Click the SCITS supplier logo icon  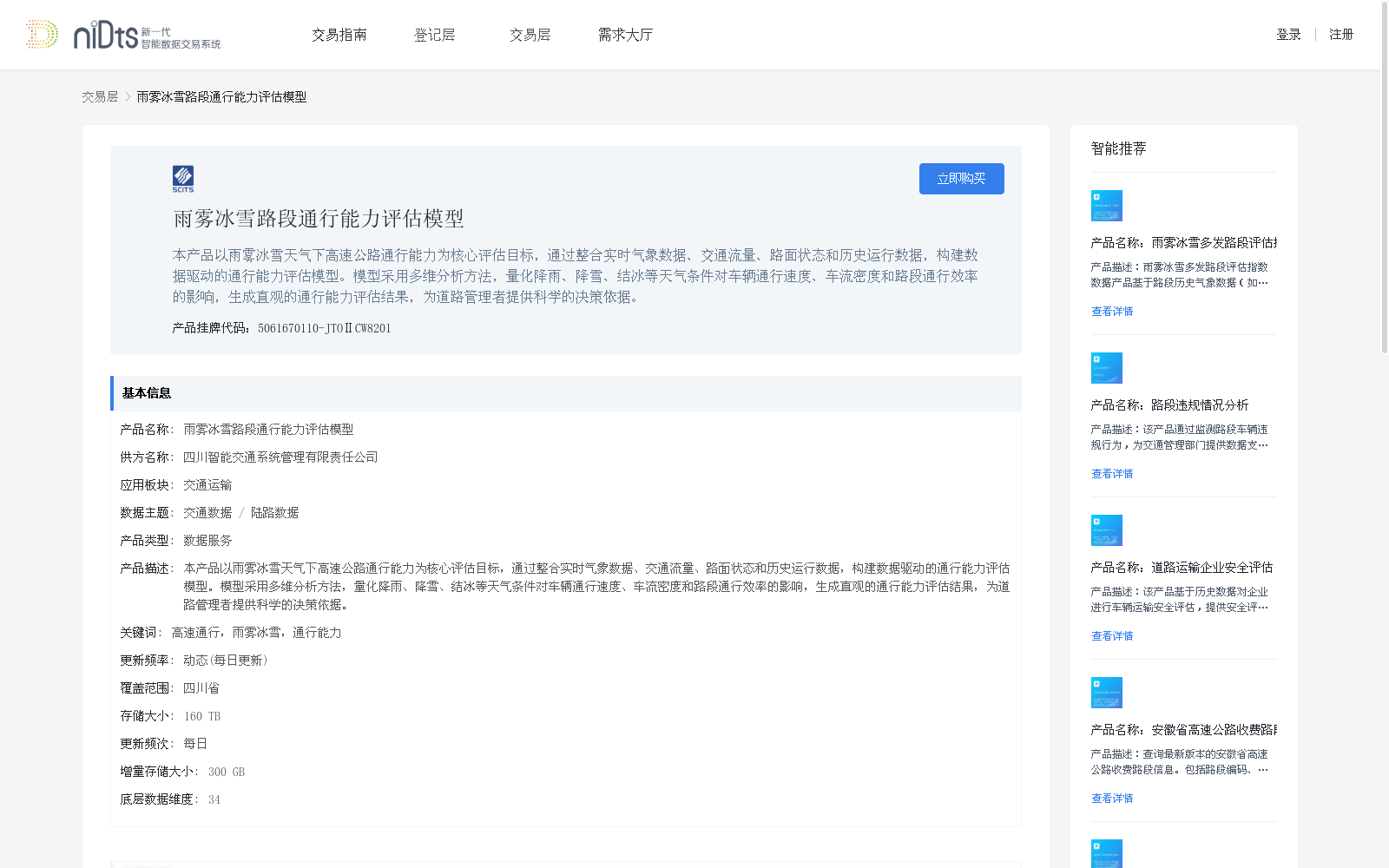click(x=183, y=179)
